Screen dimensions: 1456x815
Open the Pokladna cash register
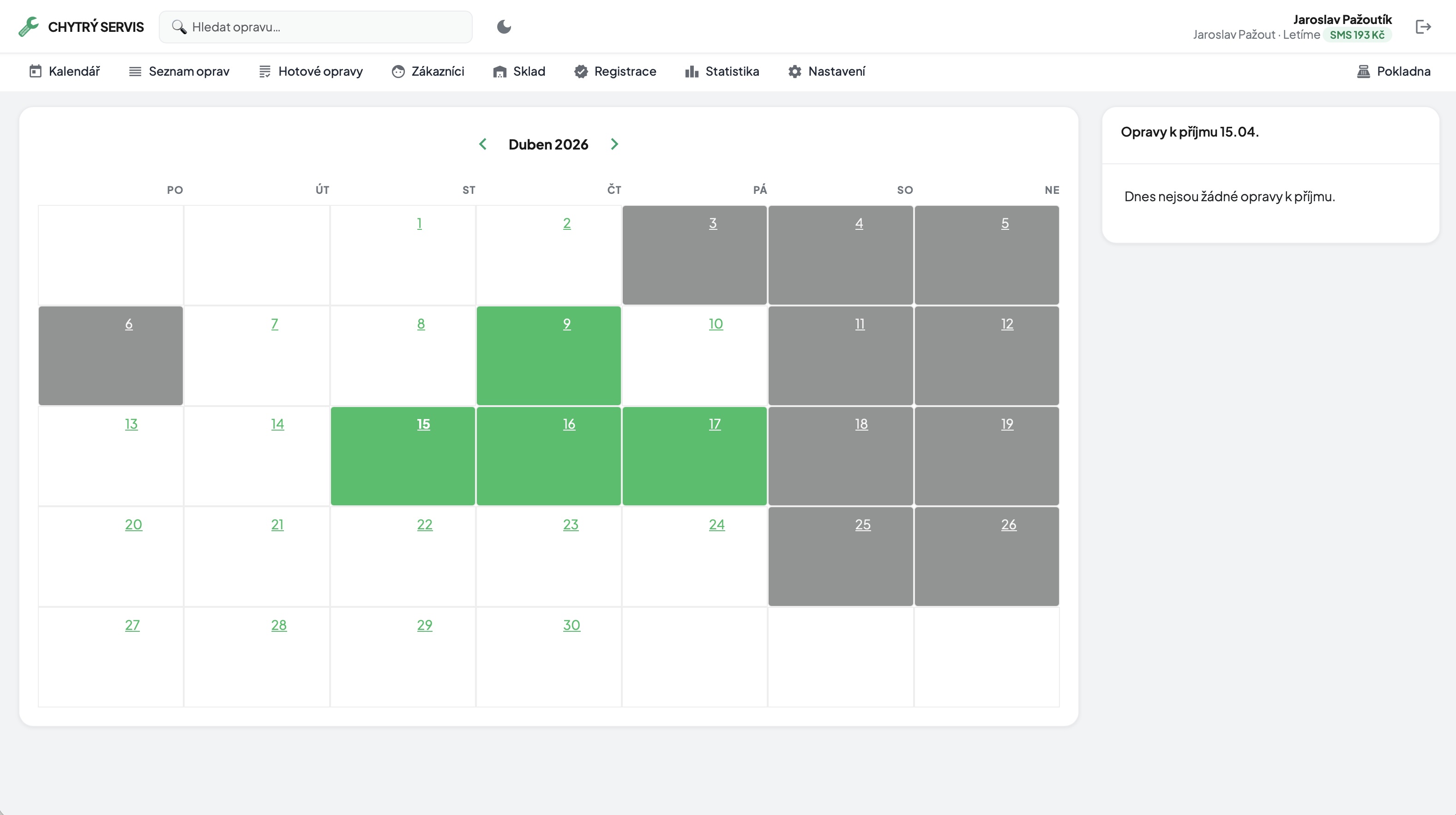tap(1393, 71)
